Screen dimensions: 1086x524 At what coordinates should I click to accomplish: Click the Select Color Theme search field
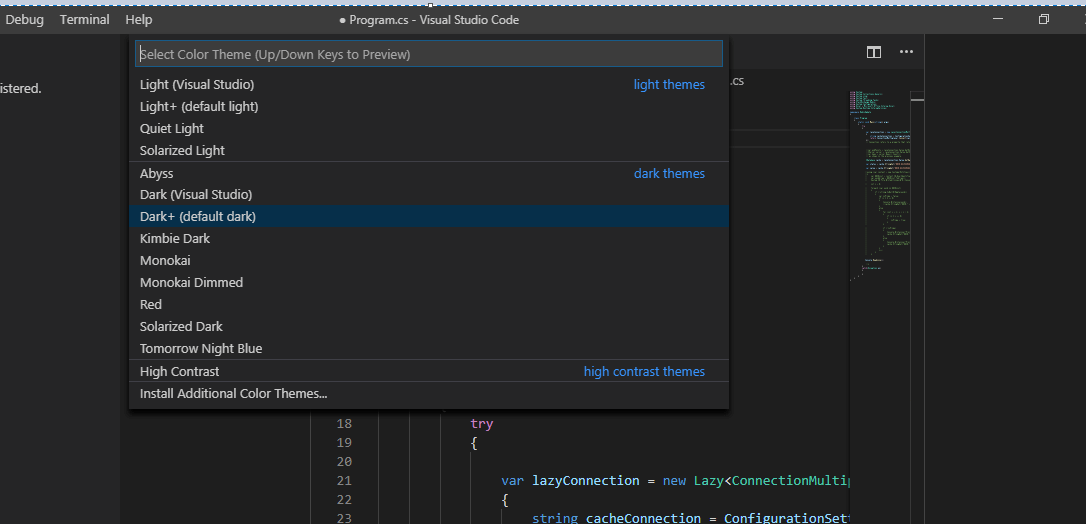point(428,54)
